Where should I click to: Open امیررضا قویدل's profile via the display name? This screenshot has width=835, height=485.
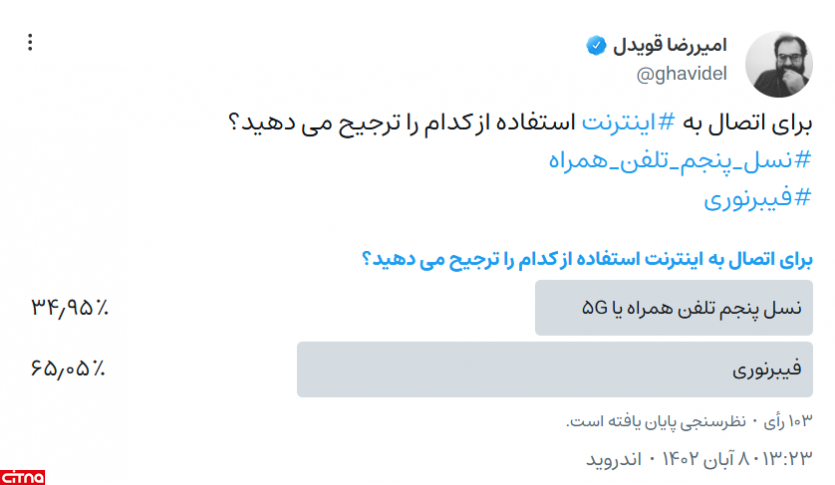point(666,46)
